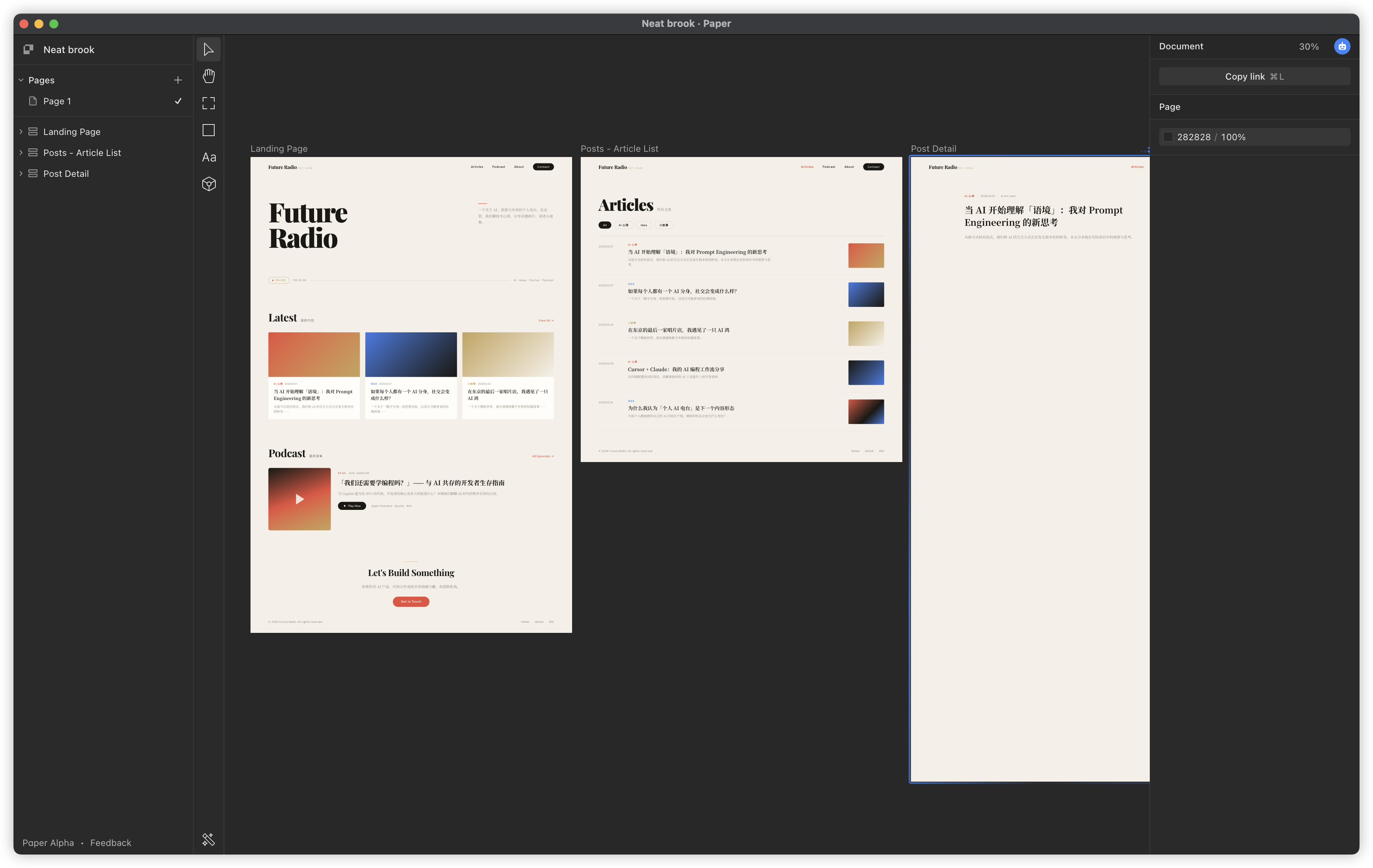1373x868 pixels.
Task: Expand the Post Detail layer
Action: (21, 174)
